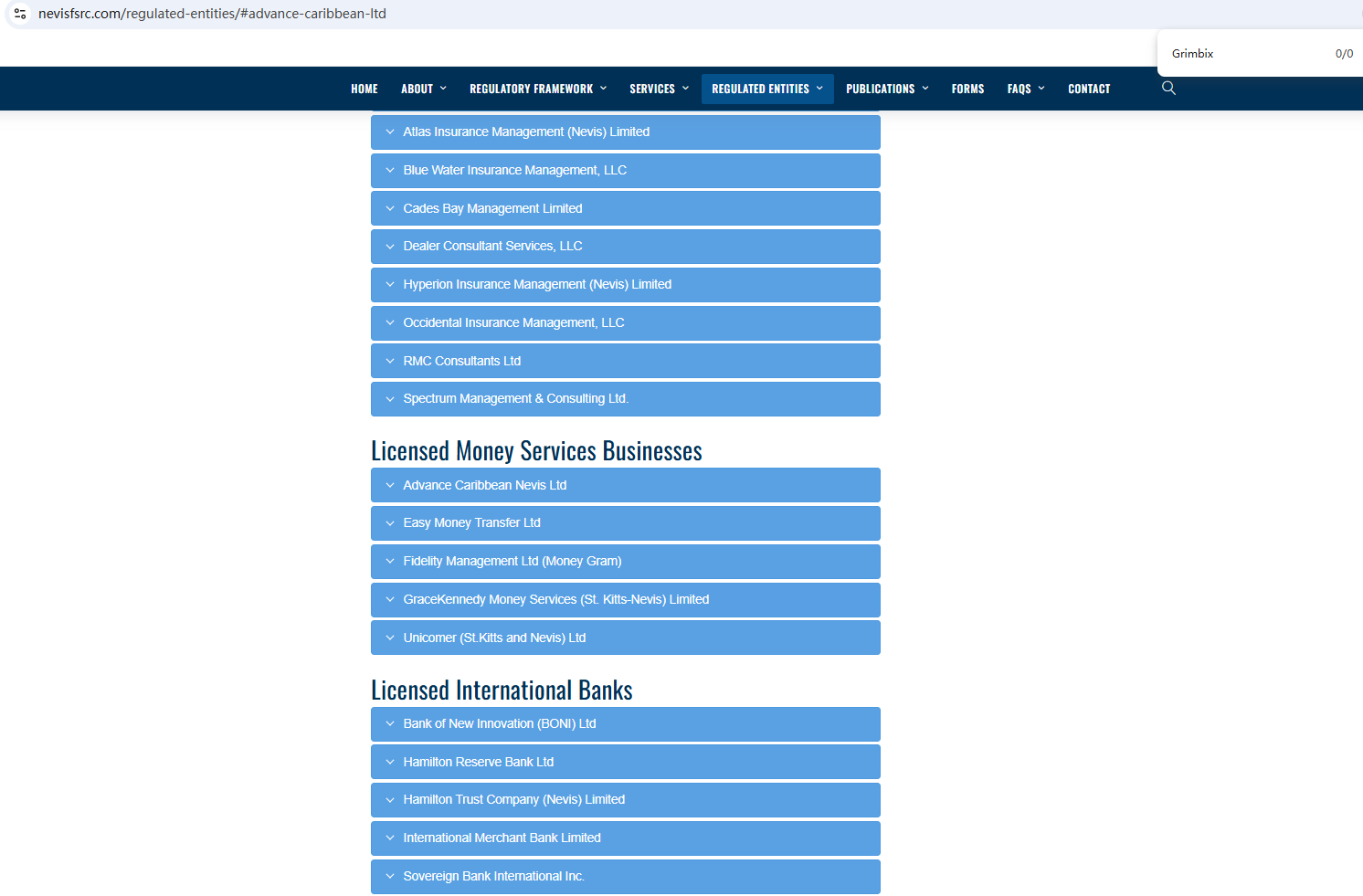Screen dimensions: 1363x896
Task: Expand Fidelity Management Ltd (Money Gram)
Action: point(626,562)
